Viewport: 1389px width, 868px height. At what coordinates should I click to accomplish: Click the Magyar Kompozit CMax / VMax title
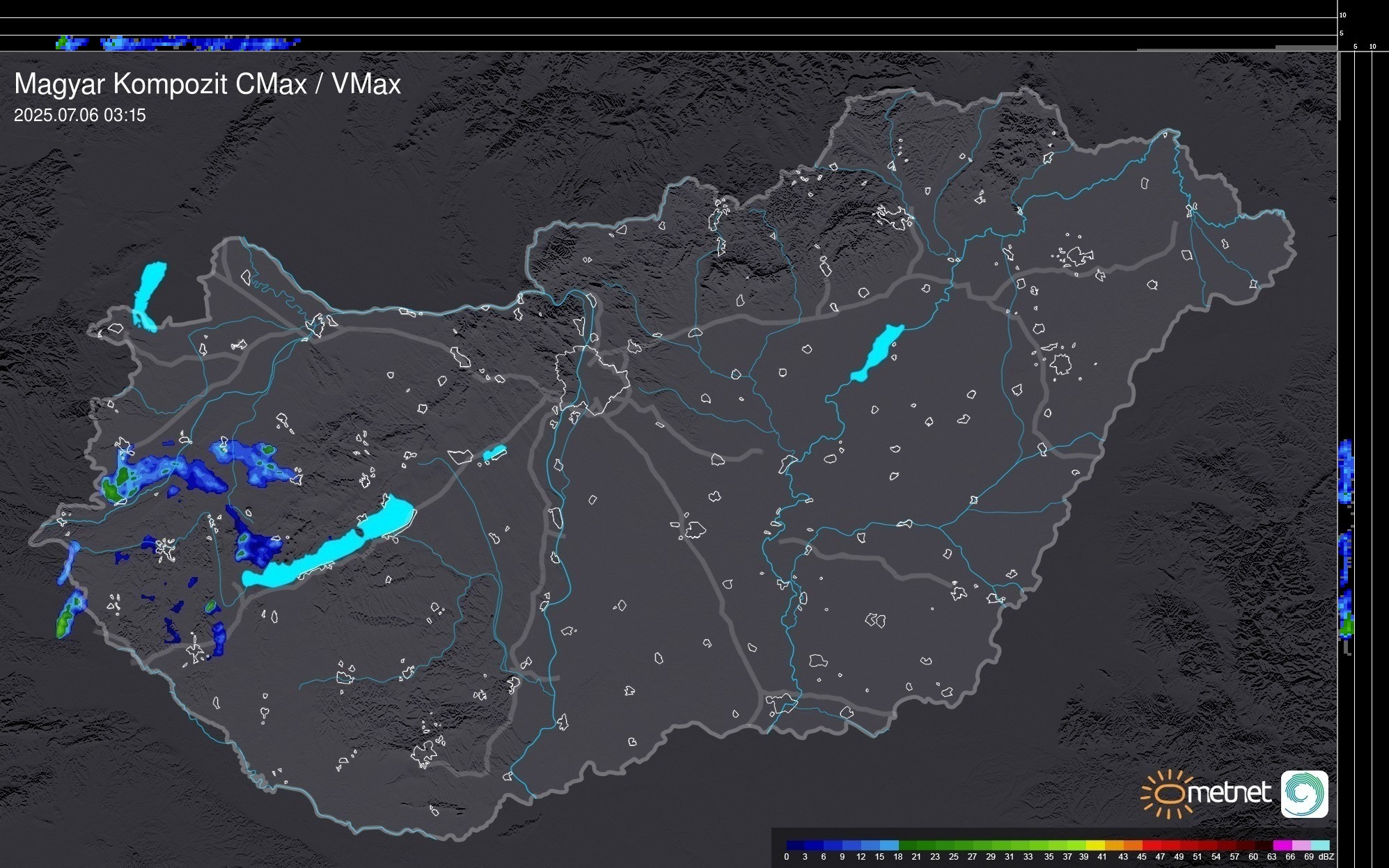tap(207, 84)
